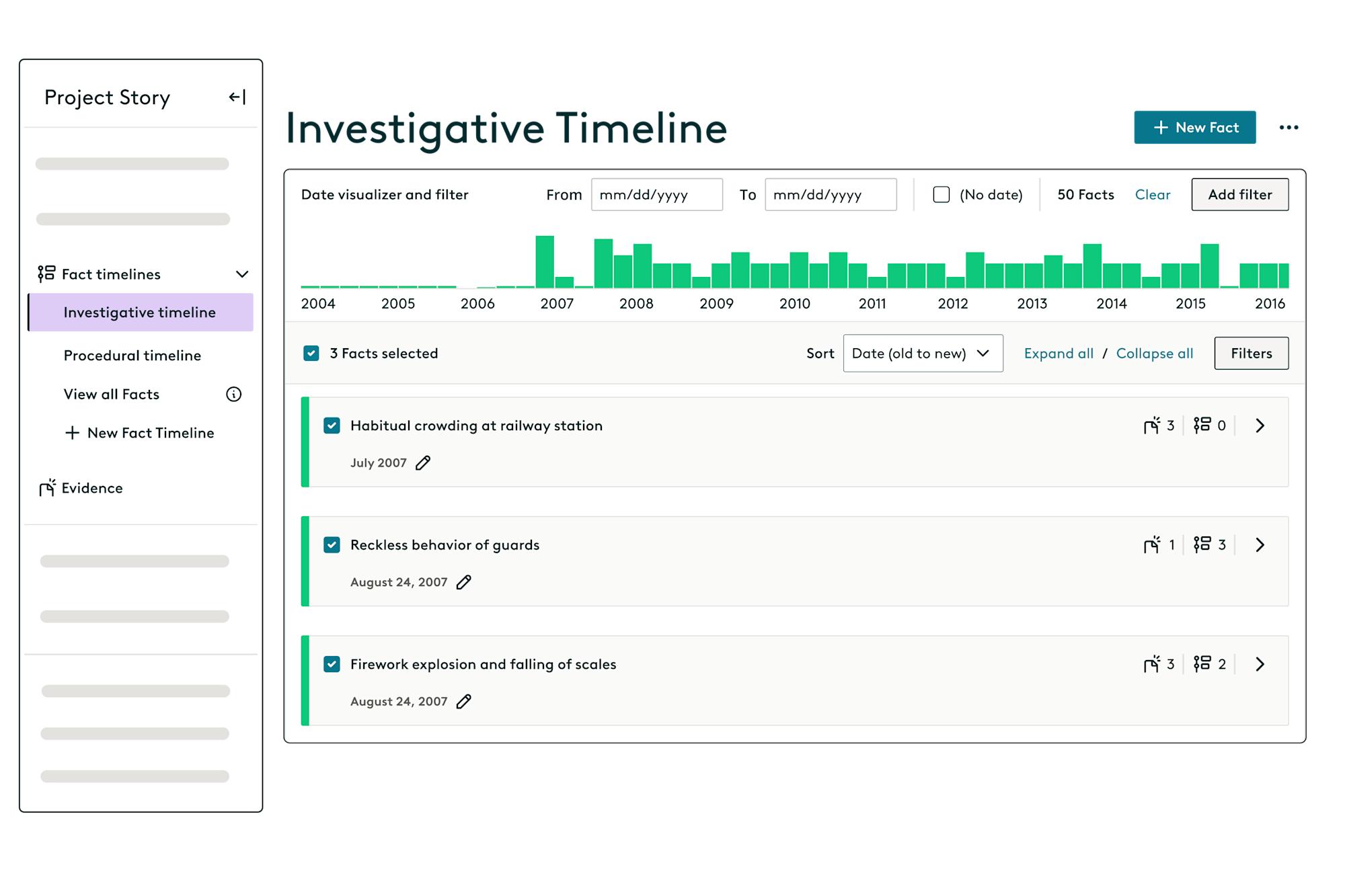Click New Fact Timeline label in sidebar
The image size is (1345, 896).
point(151,433)
